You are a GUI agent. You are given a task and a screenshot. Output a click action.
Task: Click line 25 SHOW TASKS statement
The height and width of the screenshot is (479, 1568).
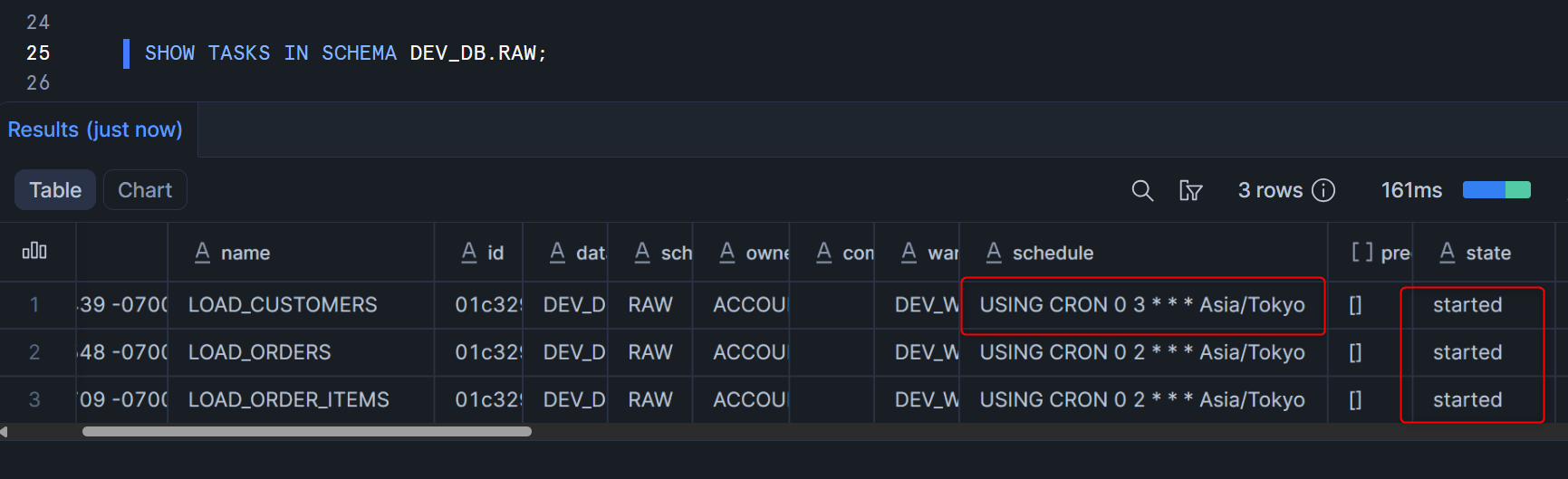click(x=345, y=53)
